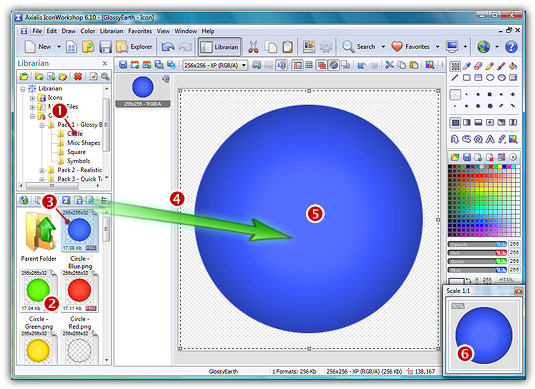Click the Save floppy disk icon
Screen dimensions: 535x389
click(105, 47)
